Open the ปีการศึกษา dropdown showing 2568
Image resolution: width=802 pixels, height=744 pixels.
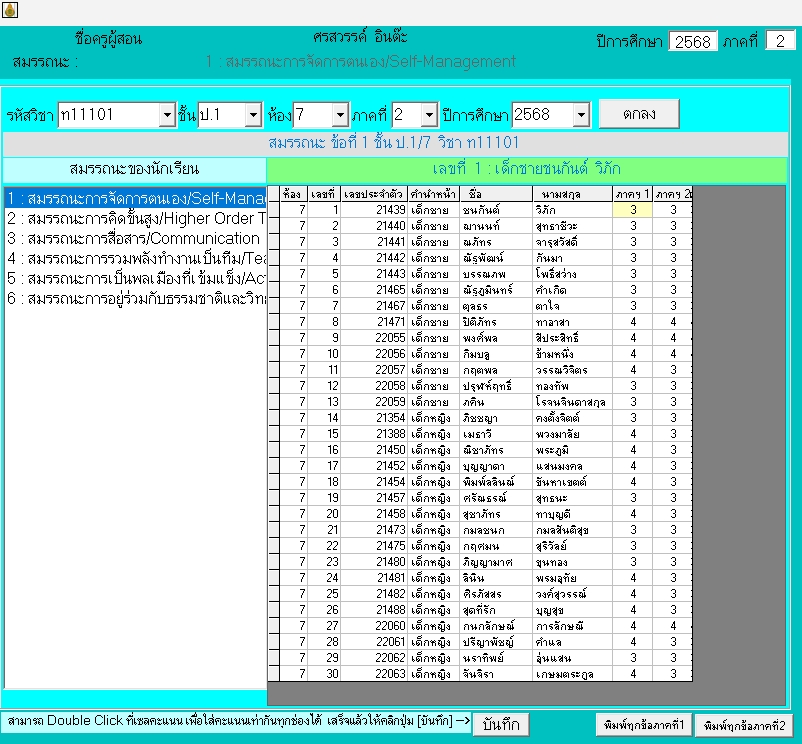point(581,115)
